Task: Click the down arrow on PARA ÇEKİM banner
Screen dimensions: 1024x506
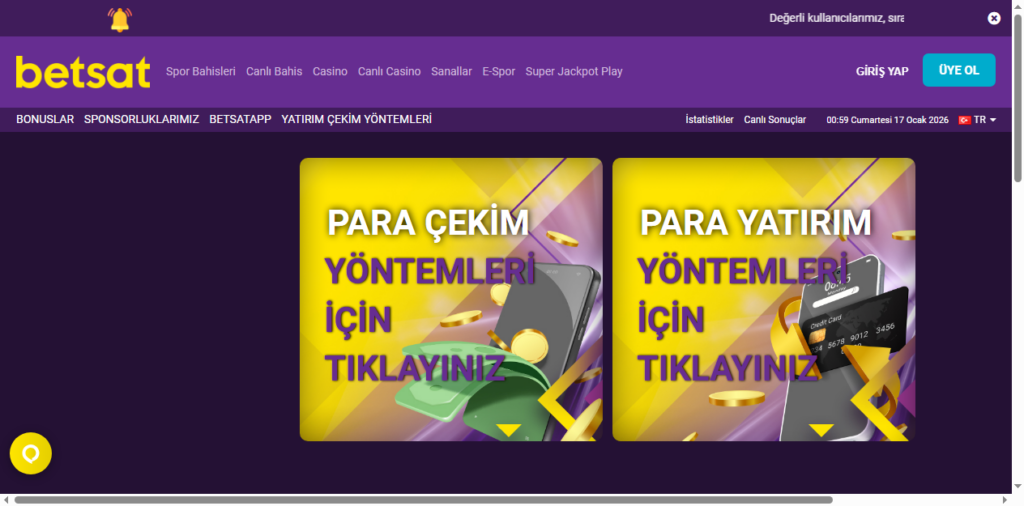Action: [x=508, y=430]
